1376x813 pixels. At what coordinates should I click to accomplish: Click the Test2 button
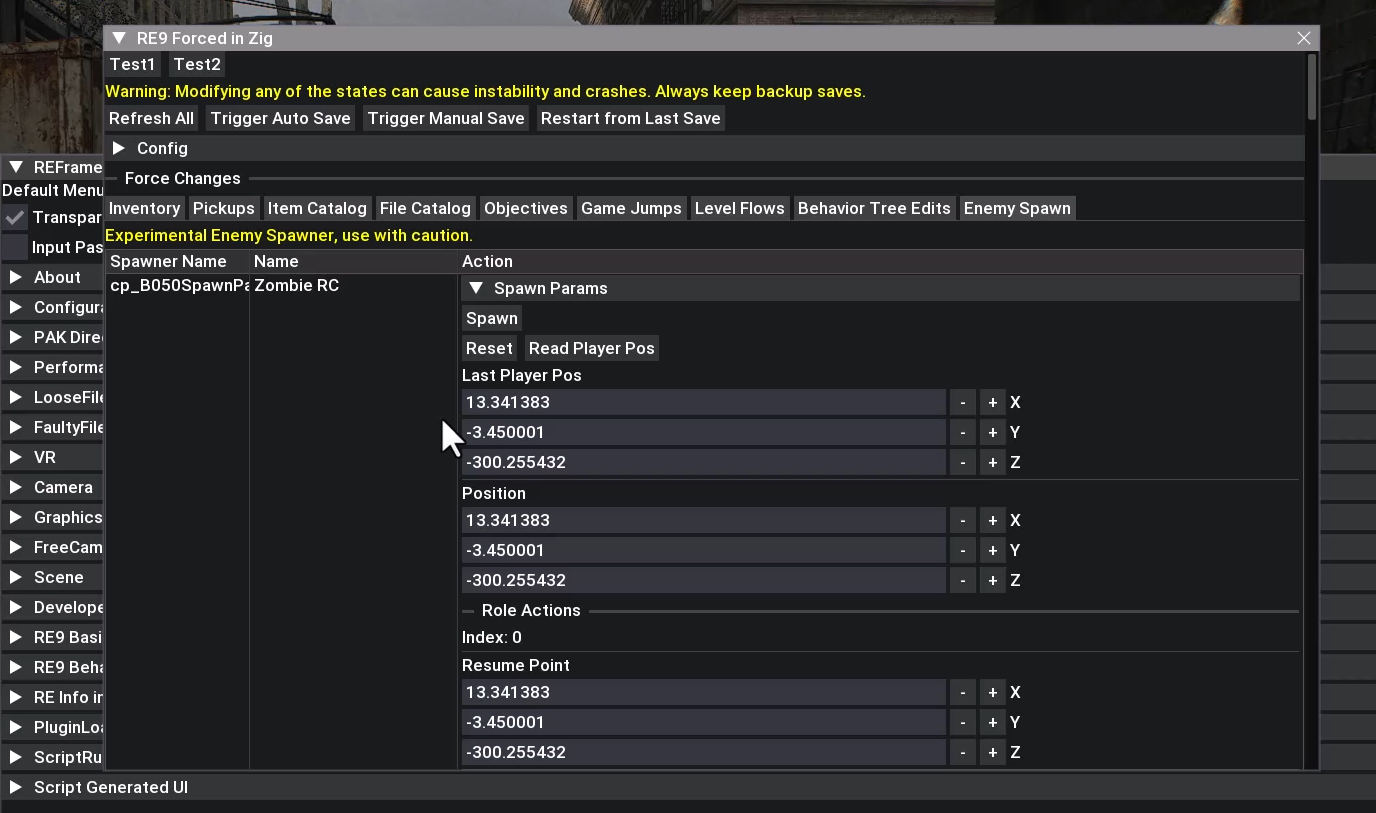pyautogui.click(x=197, y=64)
